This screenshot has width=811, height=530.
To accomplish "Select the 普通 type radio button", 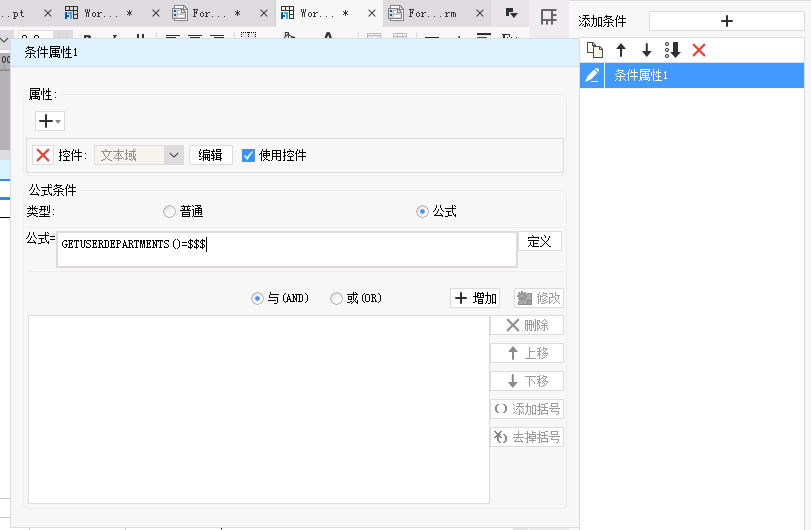I will click(x=169, y=211).
